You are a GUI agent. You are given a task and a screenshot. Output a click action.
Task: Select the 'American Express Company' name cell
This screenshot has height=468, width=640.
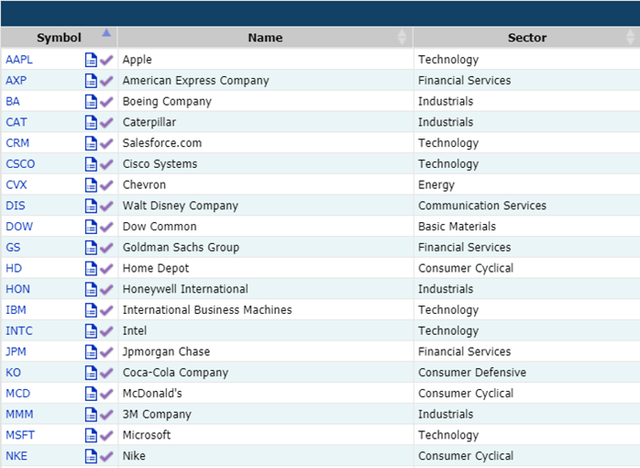click(266, 80)
